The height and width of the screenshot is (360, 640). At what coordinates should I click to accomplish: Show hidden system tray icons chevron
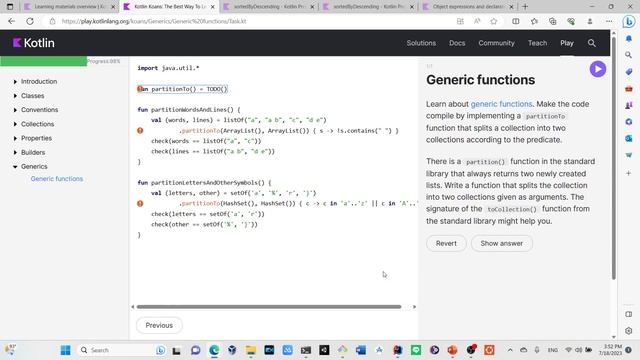(x=510, y=350)
